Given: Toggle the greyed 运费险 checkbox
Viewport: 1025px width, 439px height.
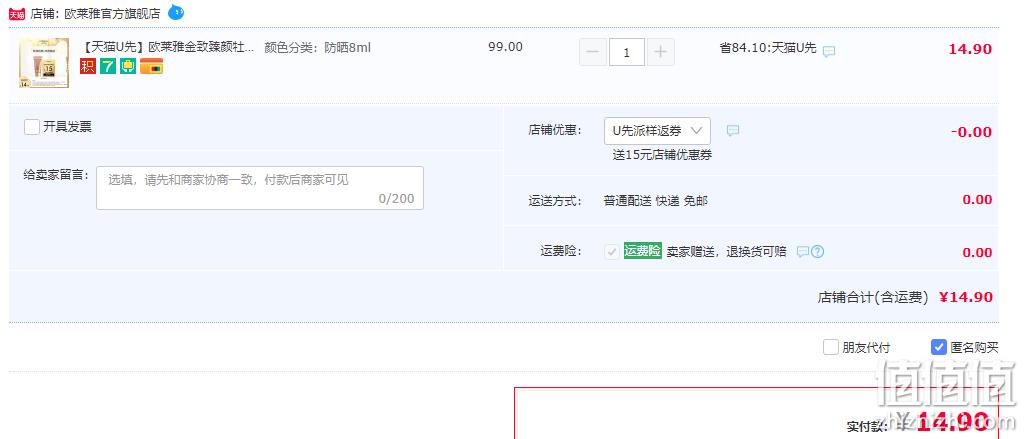Looking at the screenshot, I should [612, 252].
